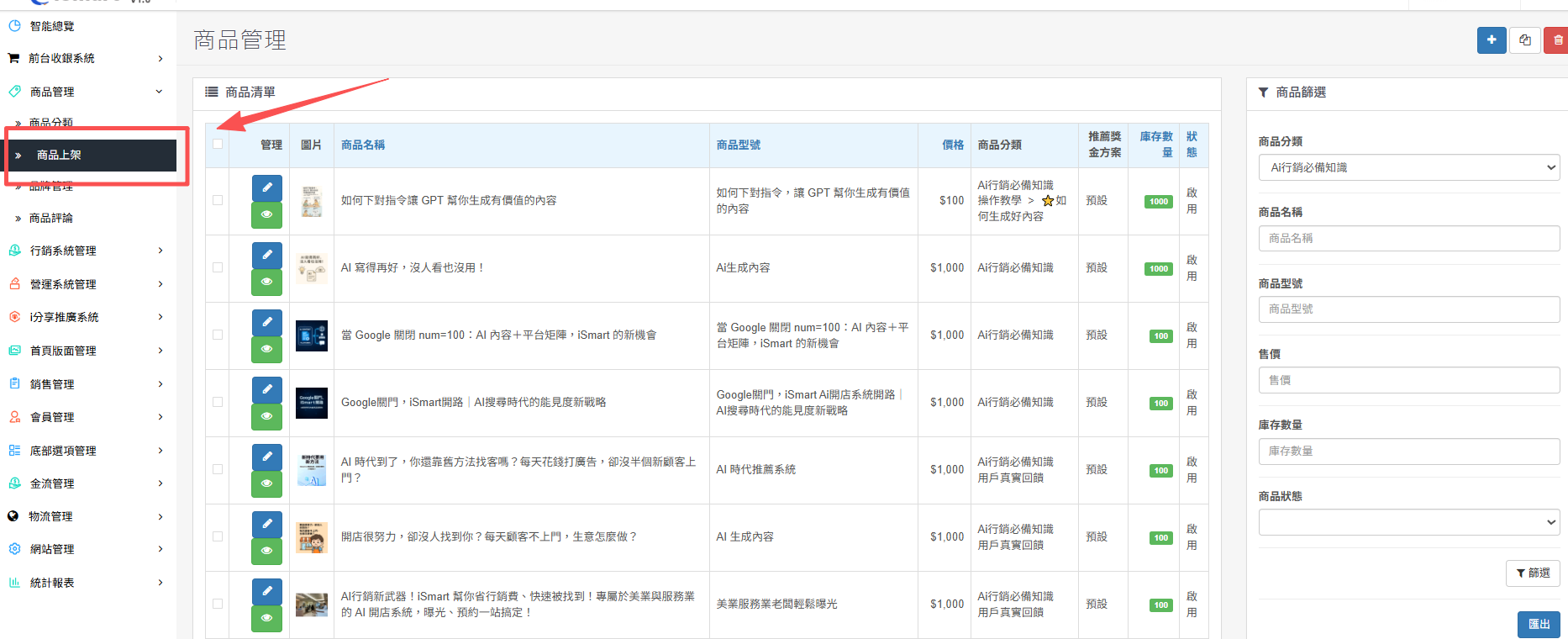Open the 商品狀態 dropdown in filter panel
1568x639 pixels.
(x=1408, y=522)
